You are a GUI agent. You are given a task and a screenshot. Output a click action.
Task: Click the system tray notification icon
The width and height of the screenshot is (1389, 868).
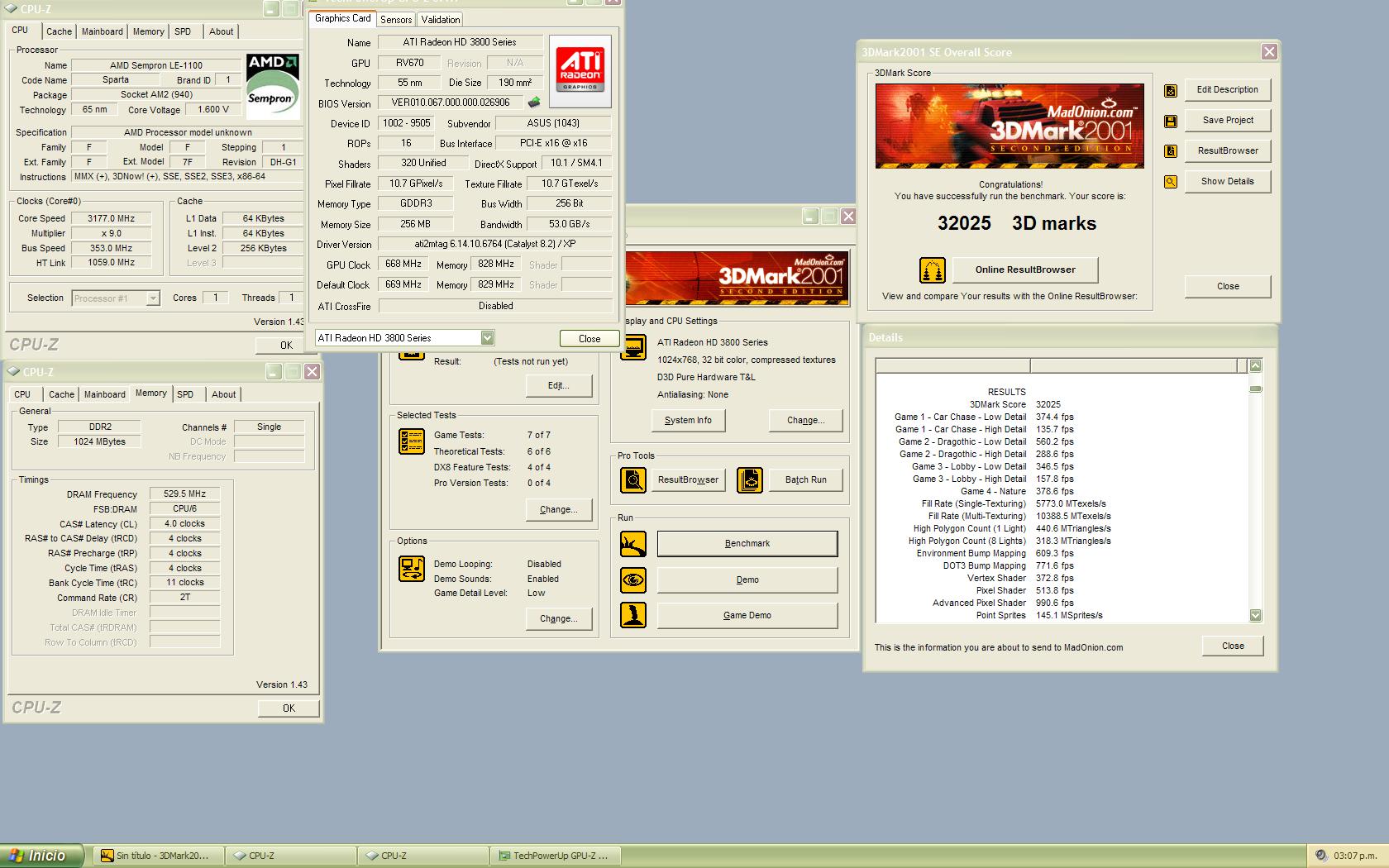(x=1320, y=856)
